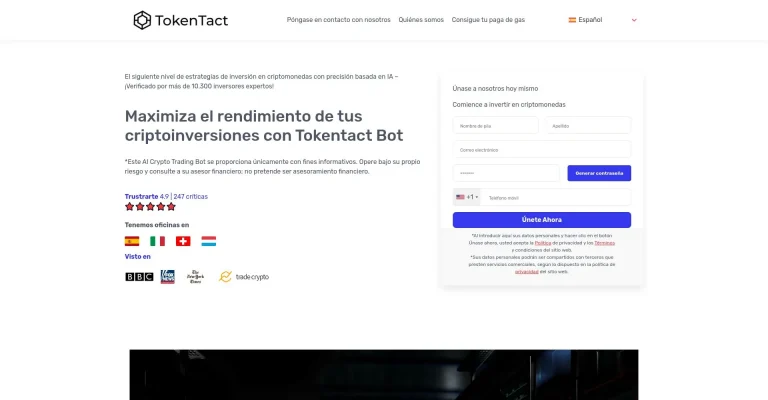The height and width of the screenshot is (400, 768).
Task: Open Consigue tu paga de gas link
Action: click(488, 20)
